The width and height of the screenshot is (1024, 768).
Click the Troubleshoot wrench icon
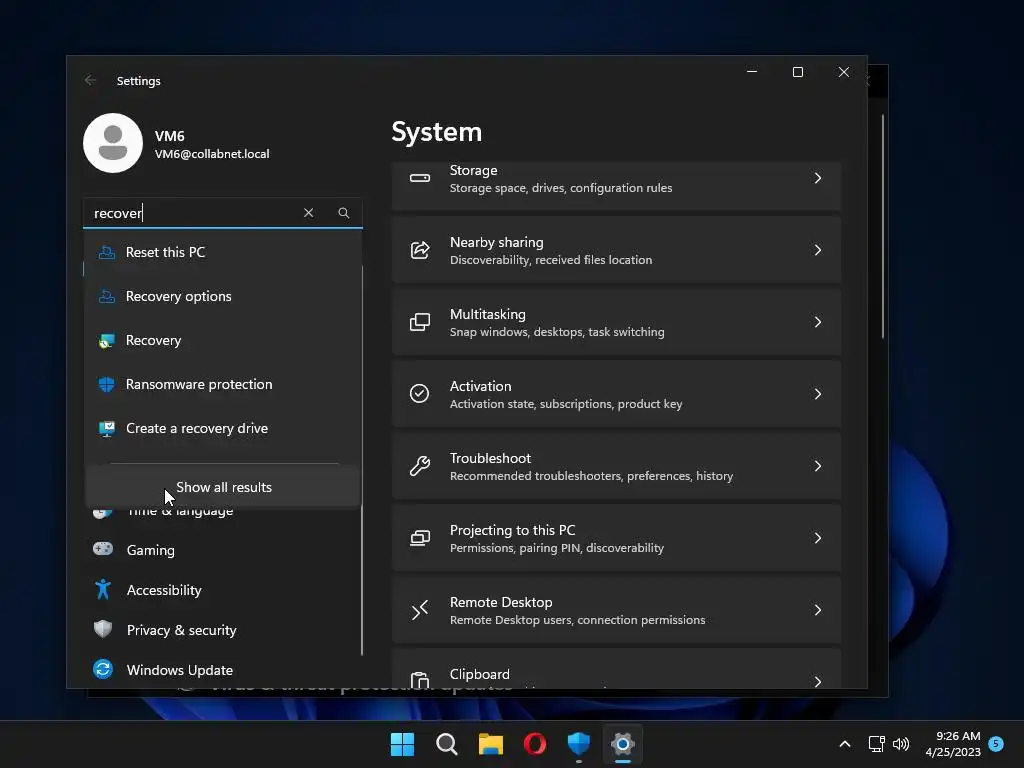(419, 466)
